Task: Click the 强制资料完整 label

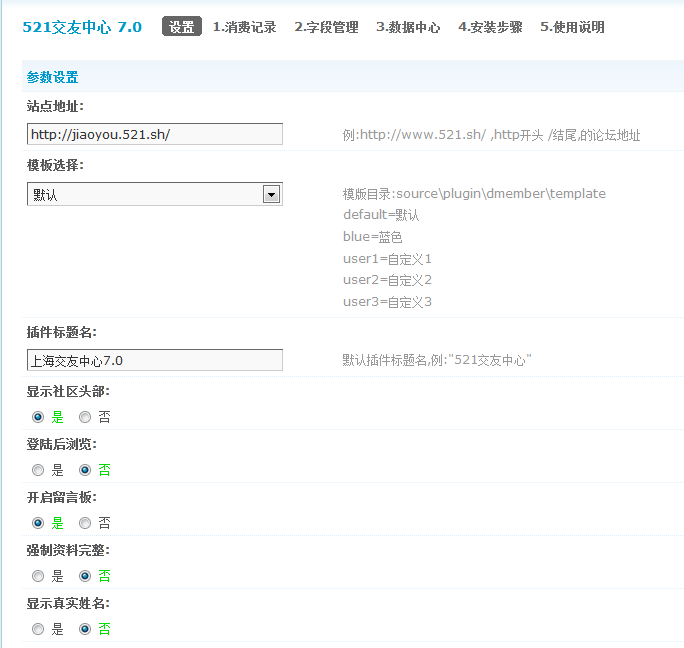Action: pyautogui.click(x=68, y=550)
